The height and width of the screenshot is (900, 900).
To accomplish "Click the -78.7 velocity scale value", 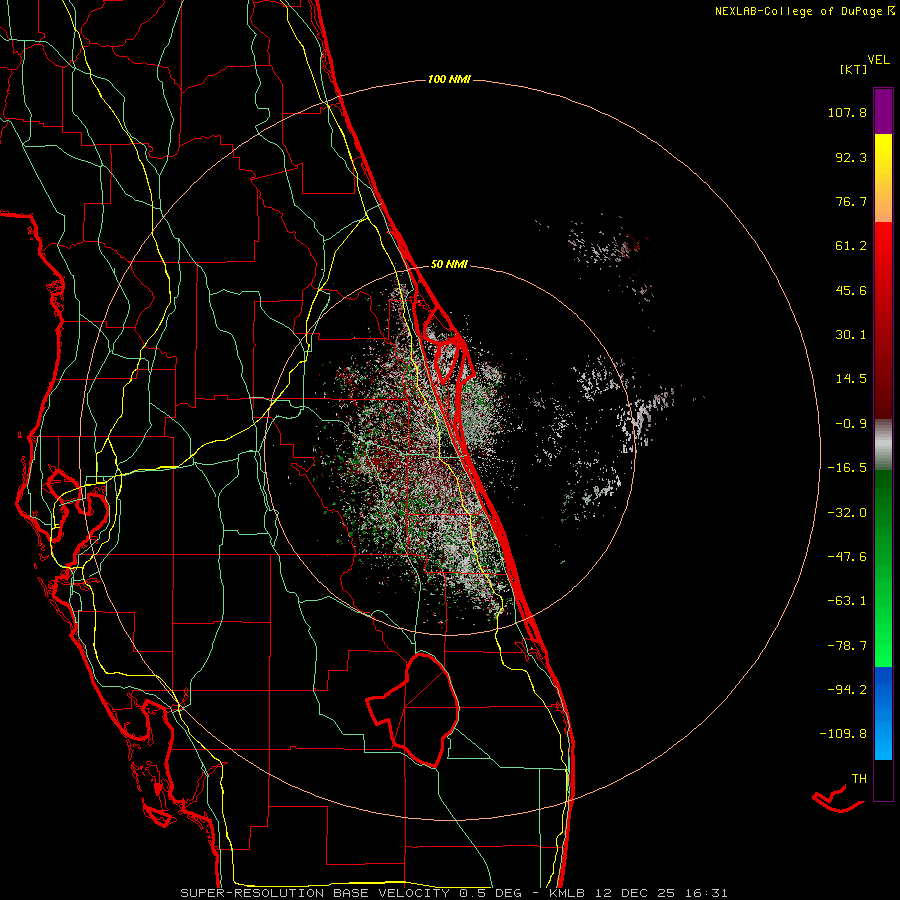I will tap(847, 646).
